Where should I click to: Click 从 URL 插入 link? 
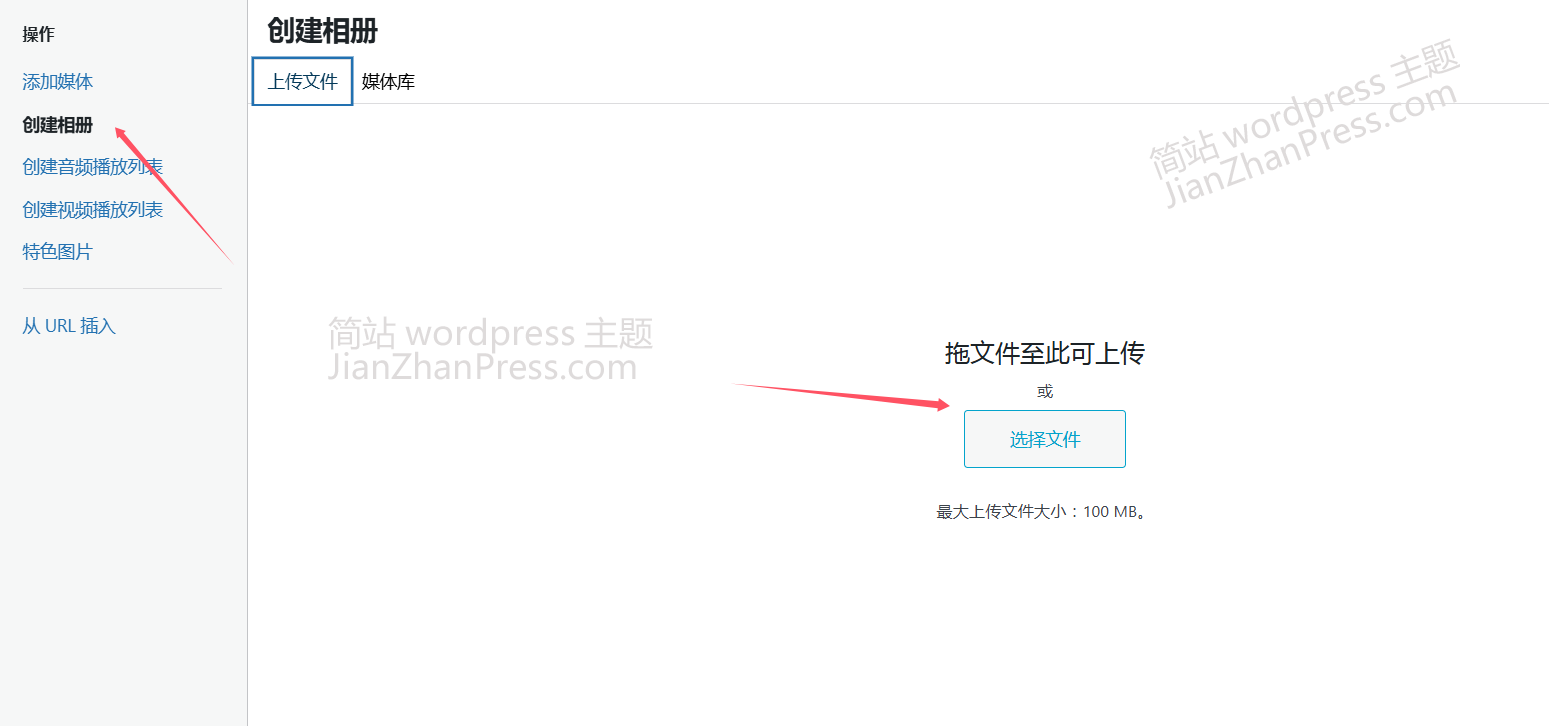[x=69, y=326]
